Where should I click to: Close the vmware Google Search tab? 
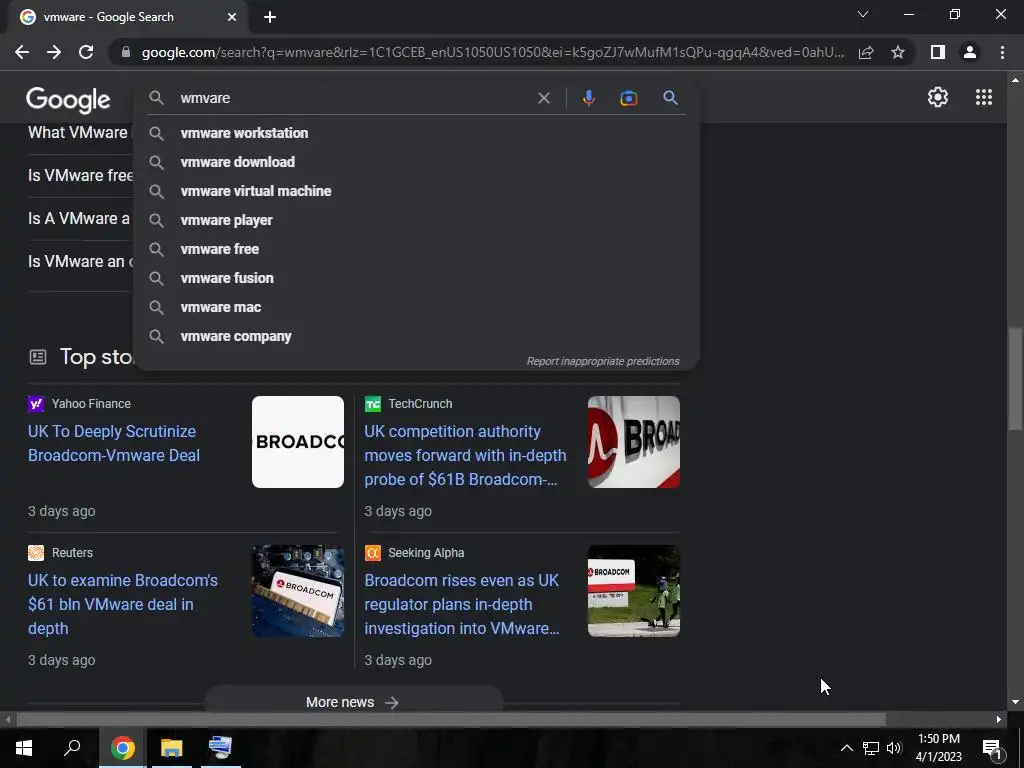(232, 17)
